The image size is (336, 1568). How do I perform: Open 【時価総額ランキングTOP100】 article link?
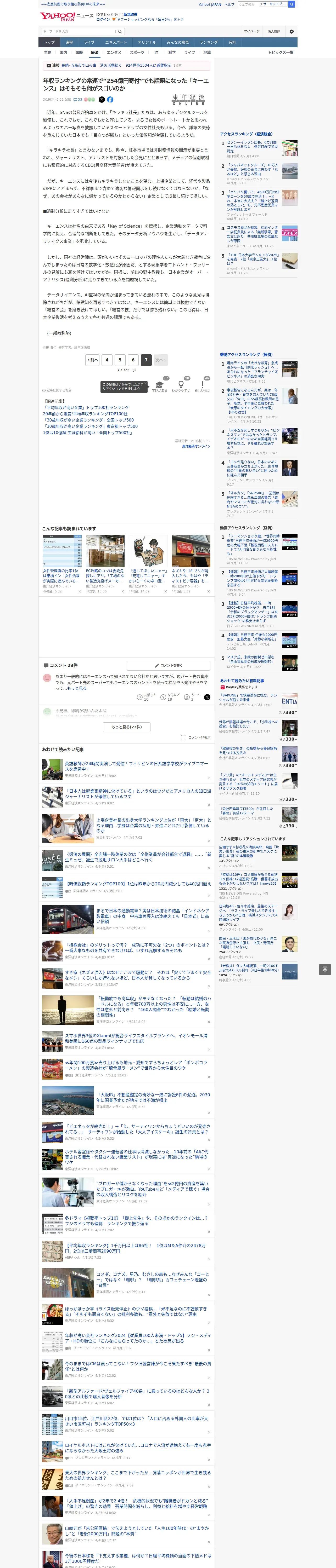(138, 884)
